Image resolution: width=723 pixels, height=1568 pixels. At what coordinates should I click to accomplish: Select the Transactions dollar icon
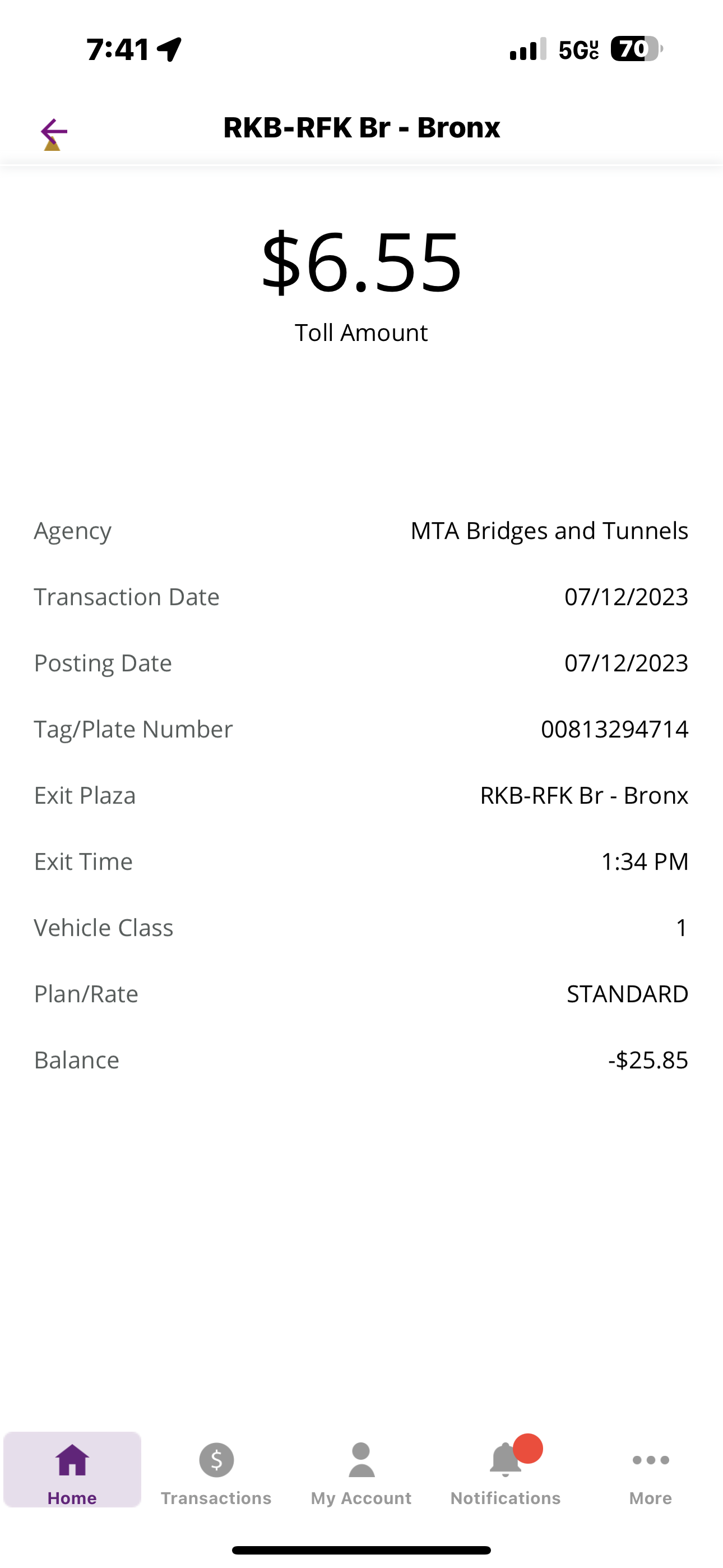(216, 1460)
